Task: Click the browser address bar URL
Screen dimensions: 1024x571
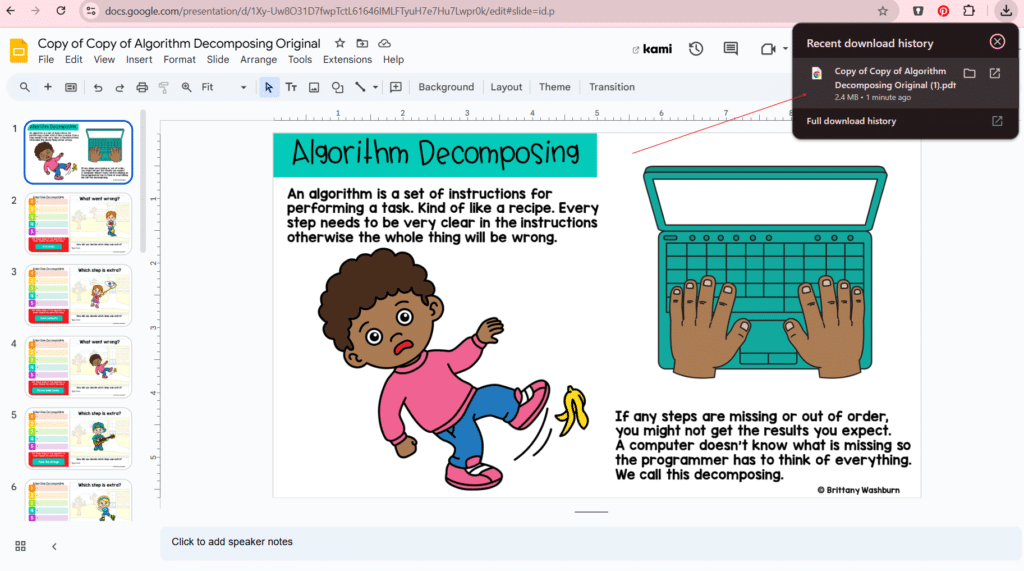Action: point(329,11)
